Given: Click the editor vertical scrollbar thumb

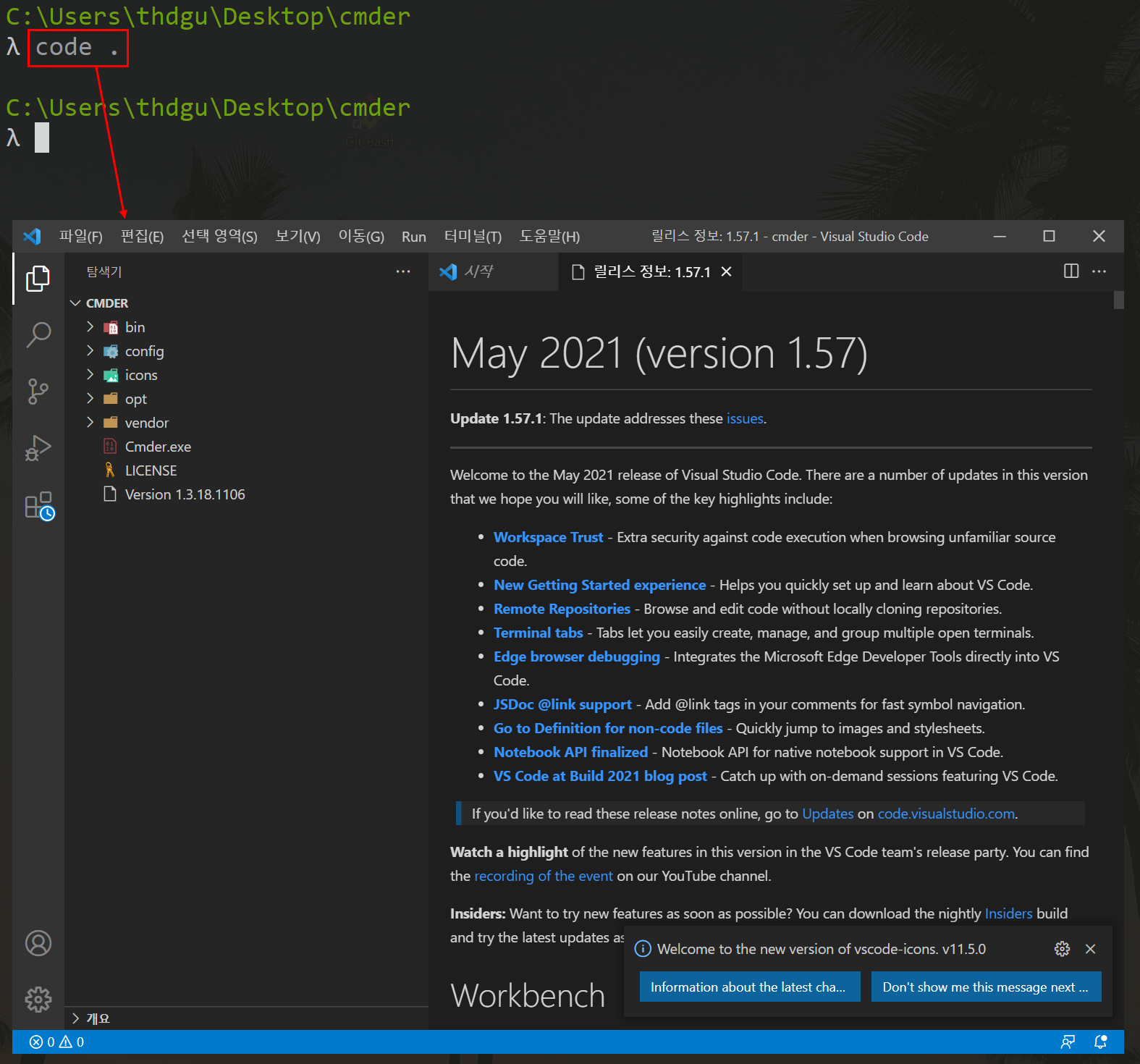Looking at the screenshot, I should click(x=1118, y=300).
